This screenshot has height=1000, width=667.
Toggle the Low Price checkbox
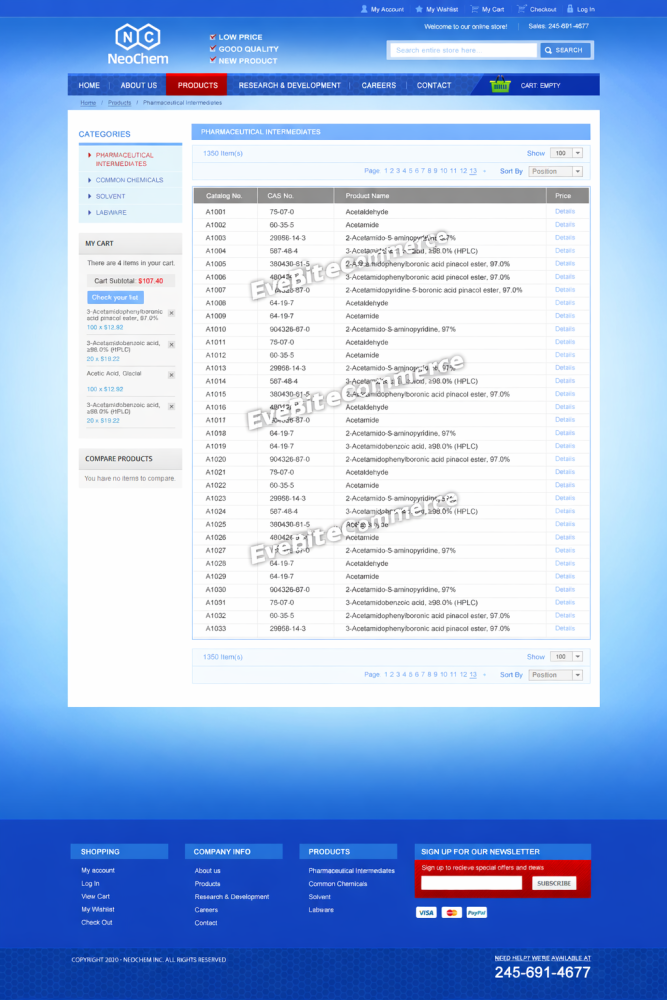[213, 37]
